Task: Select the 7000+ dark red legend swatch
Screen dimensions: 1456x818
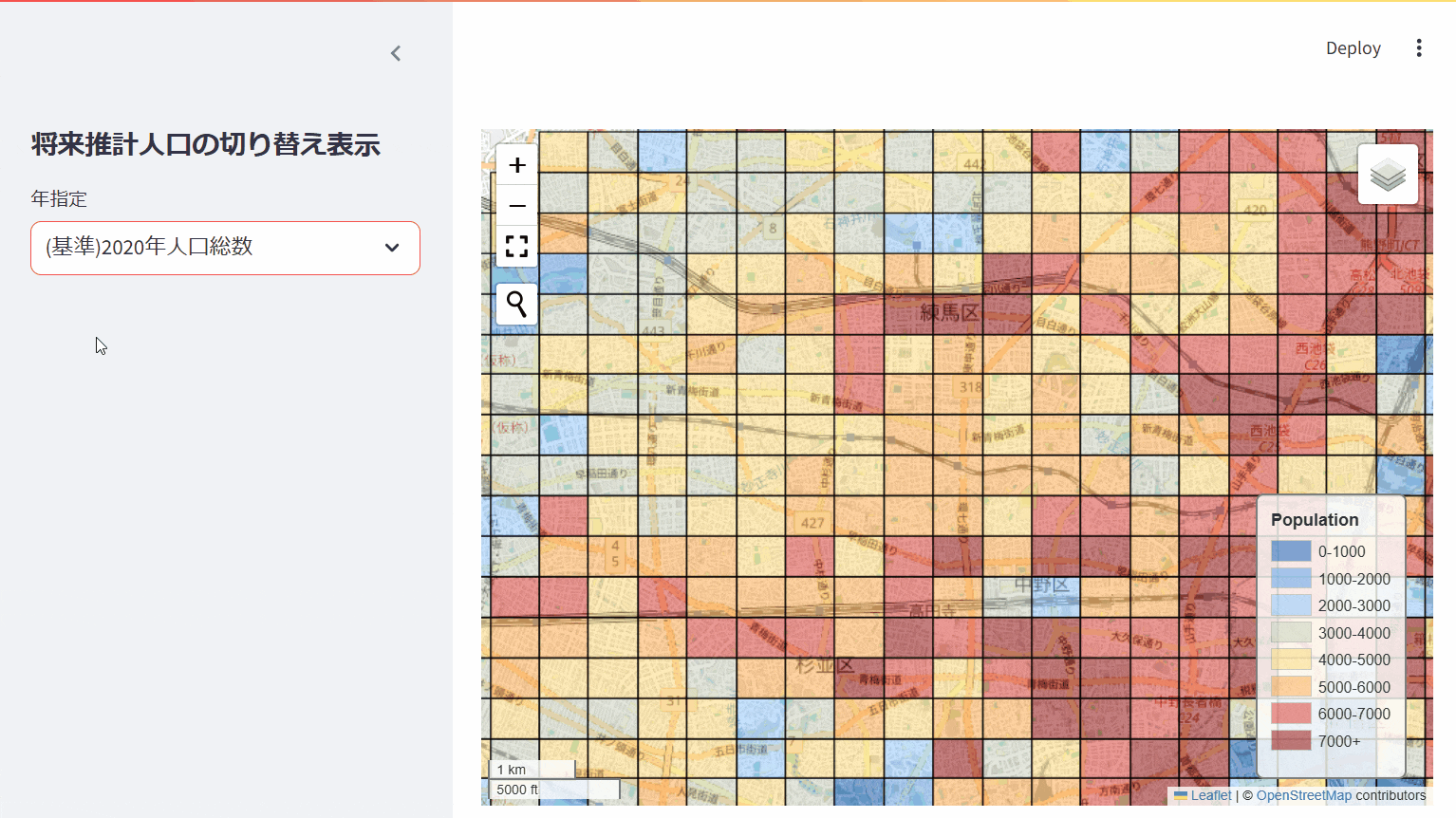Action: point(1290,741)
